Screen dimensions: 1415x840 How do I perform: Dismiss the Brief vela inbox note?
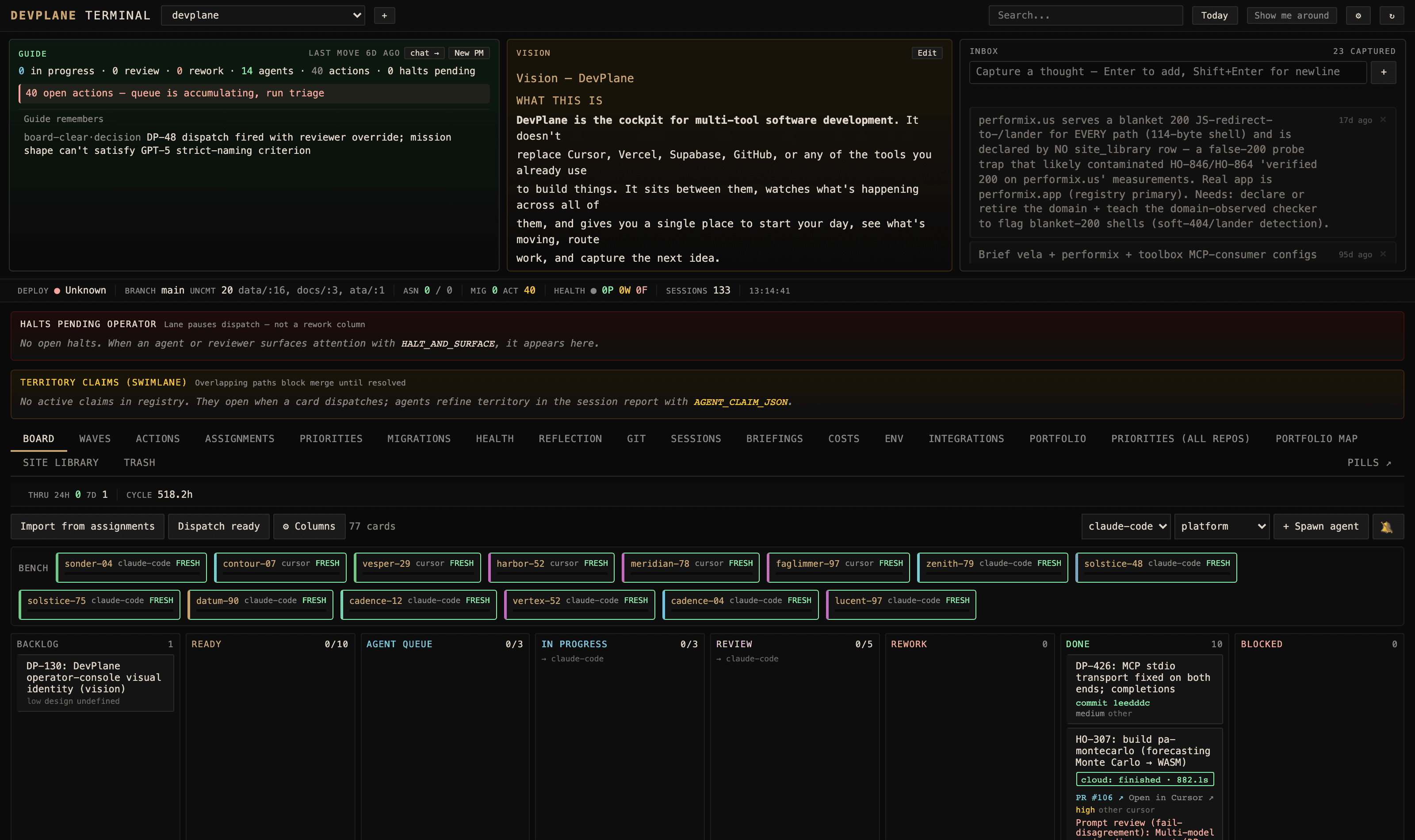pos(1383,254)
